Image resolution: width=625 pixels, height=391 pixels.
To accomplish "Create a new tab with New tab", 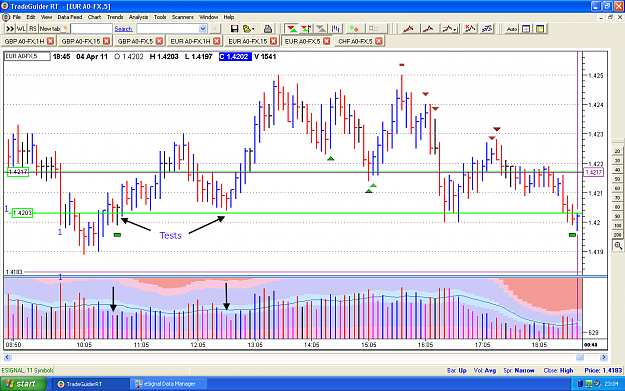I will (53, 29).
